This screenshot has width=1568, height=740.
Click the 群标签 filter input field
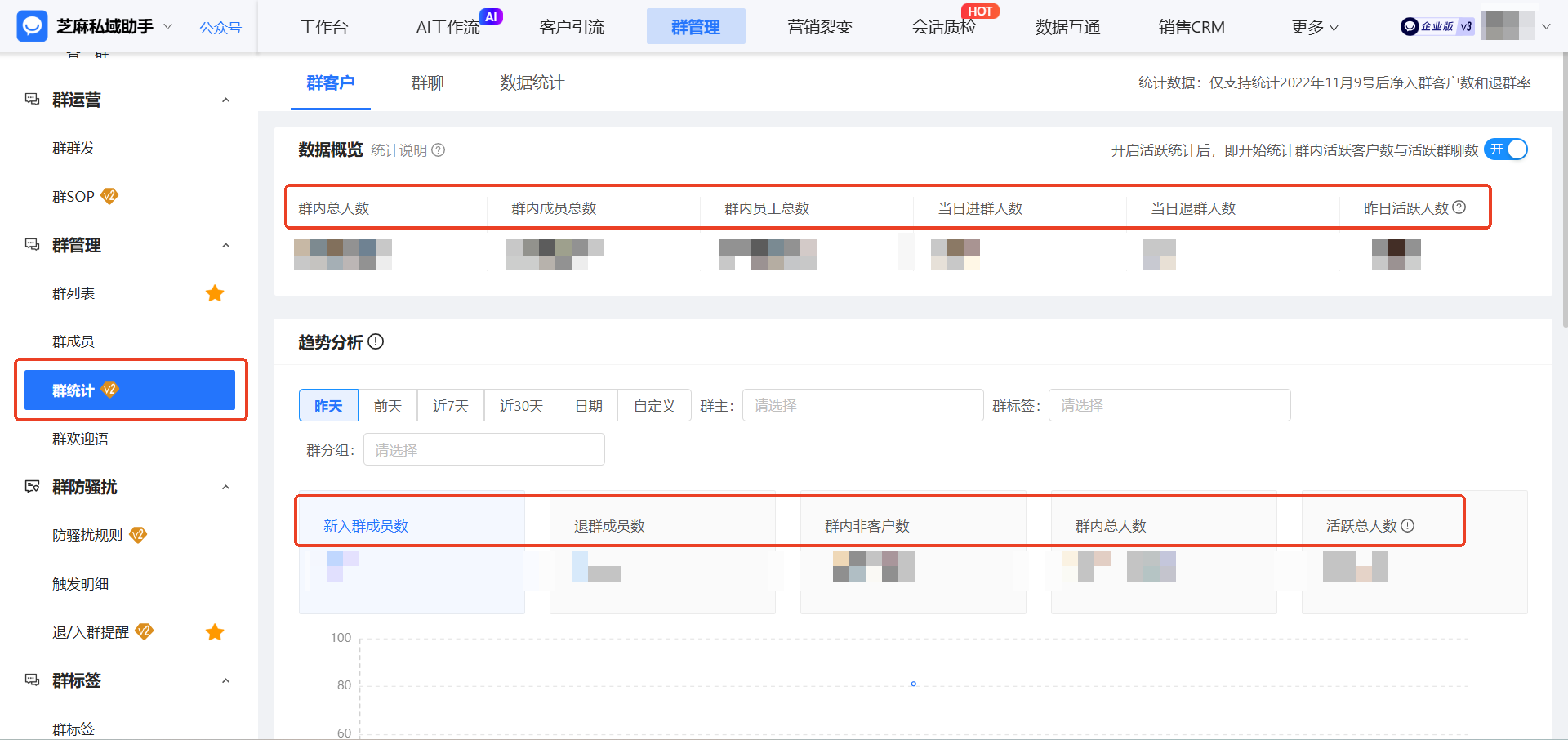point(1169,404)
